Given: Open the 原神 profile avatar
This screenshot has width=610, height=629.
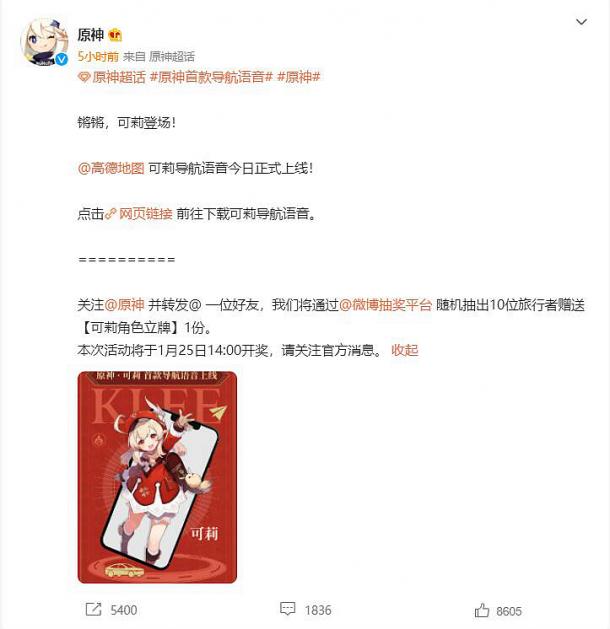Looking at the screenshot, I should [43, 43].
